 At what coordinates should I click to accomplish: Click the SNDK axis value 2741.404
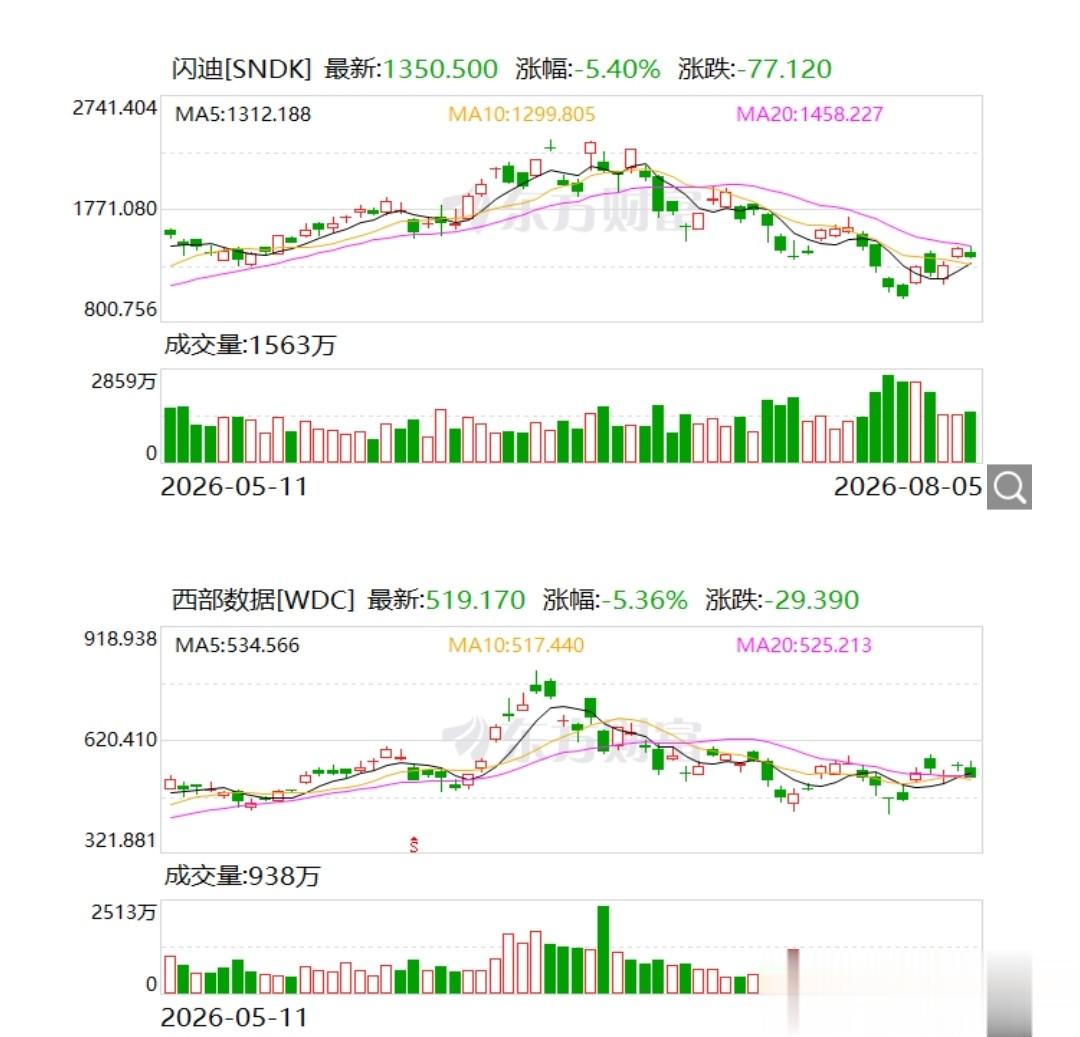point(114,107)
